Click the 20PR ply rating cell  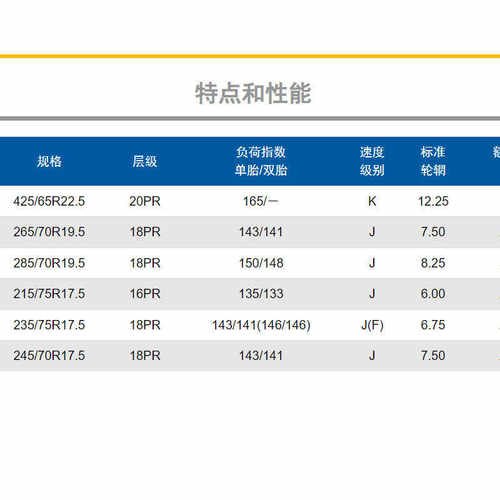point(145,201)
